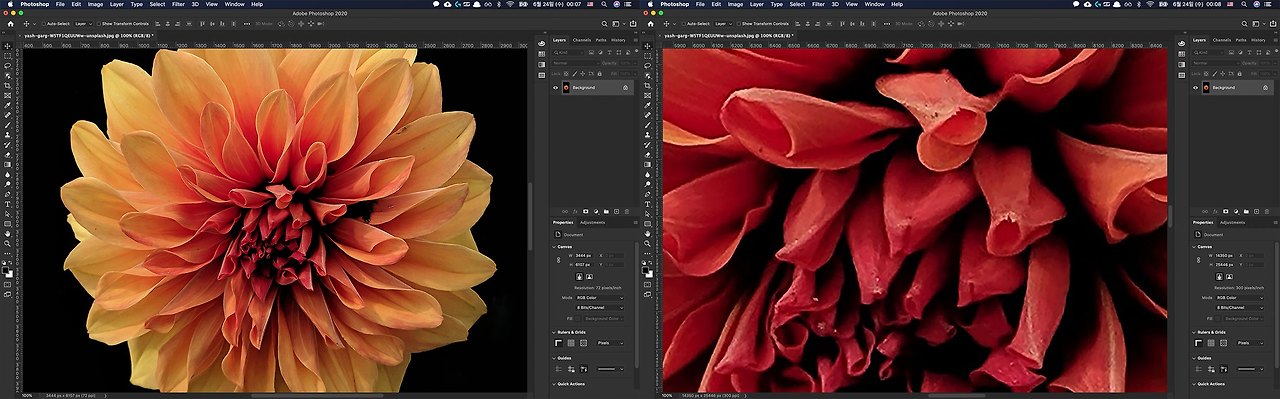Open RGB Color mode dropdown in left window
1280x399 pixels.
[x=600, y=298]
